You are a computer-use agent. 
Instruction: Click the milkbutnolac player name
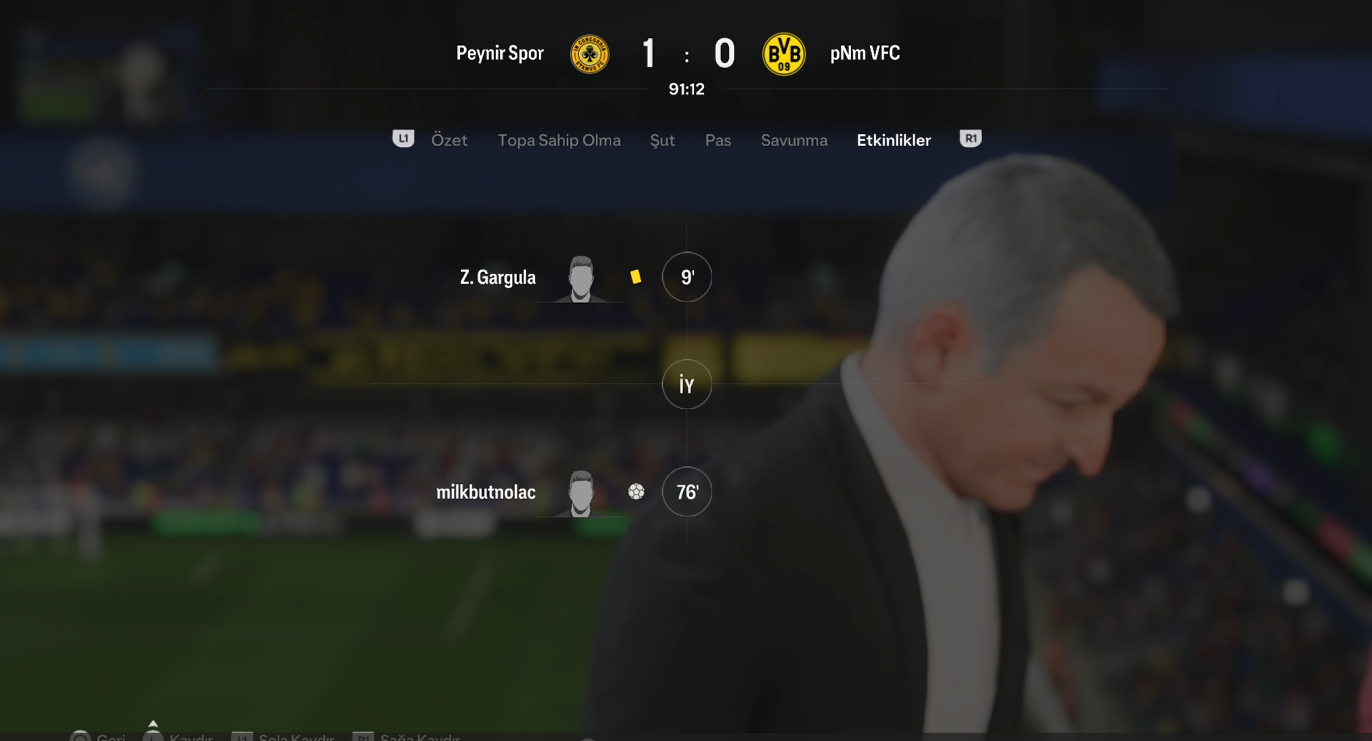click(486, 492)
